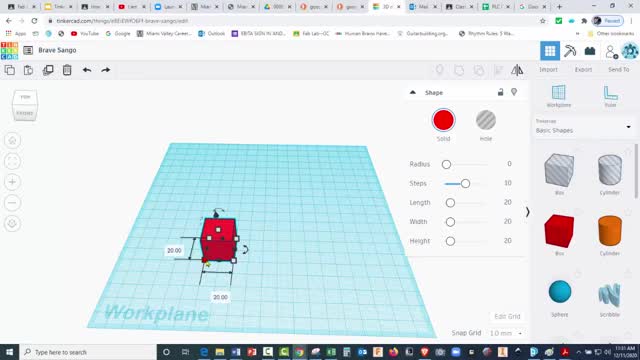Screen dimensions: 640x360
Task: Click the Send To button
Action: coord(618,70)
